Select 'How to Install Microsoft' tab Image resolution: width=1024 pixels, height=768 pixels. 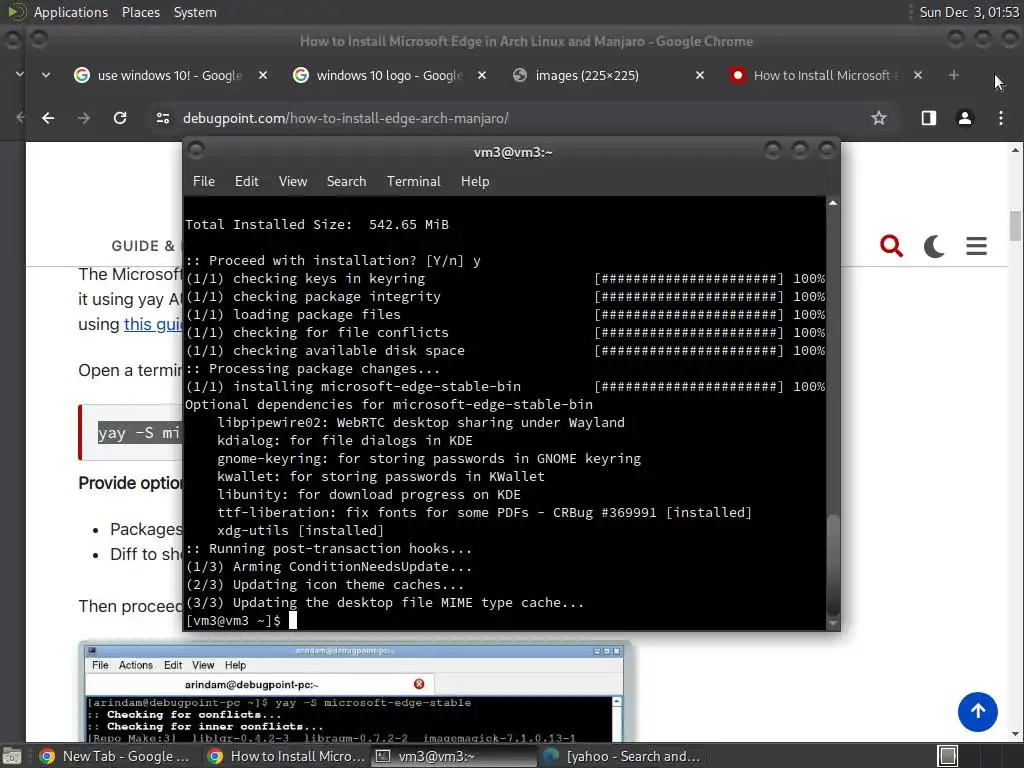pos(827,75)
